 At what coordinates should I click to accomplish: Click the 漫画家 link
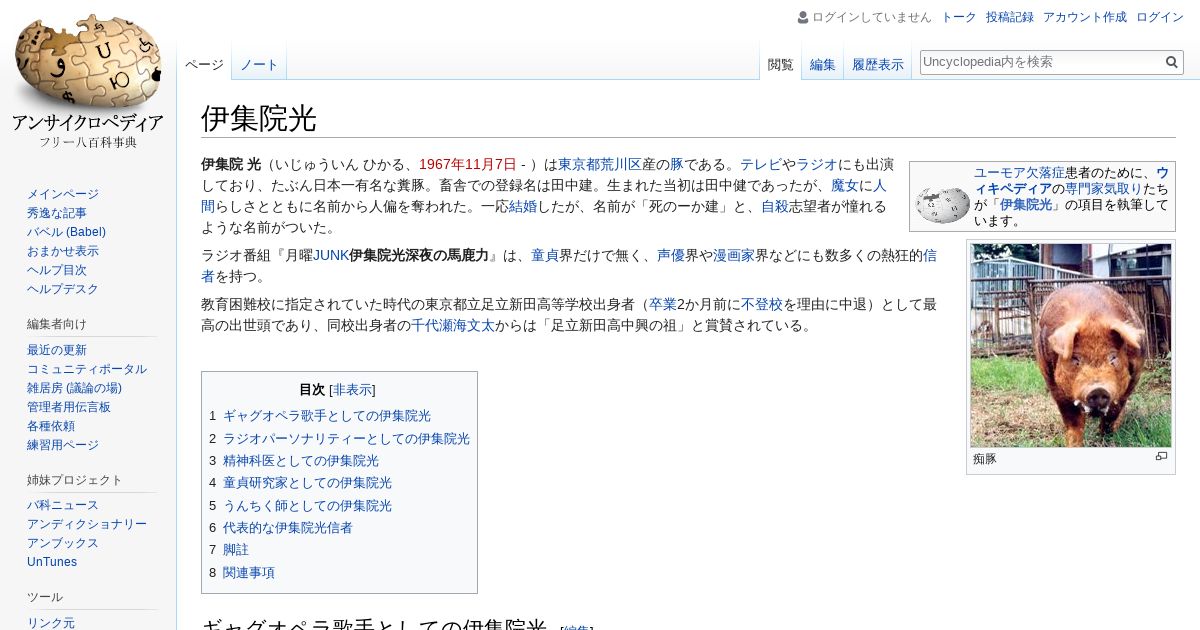(x=734, y=255)
